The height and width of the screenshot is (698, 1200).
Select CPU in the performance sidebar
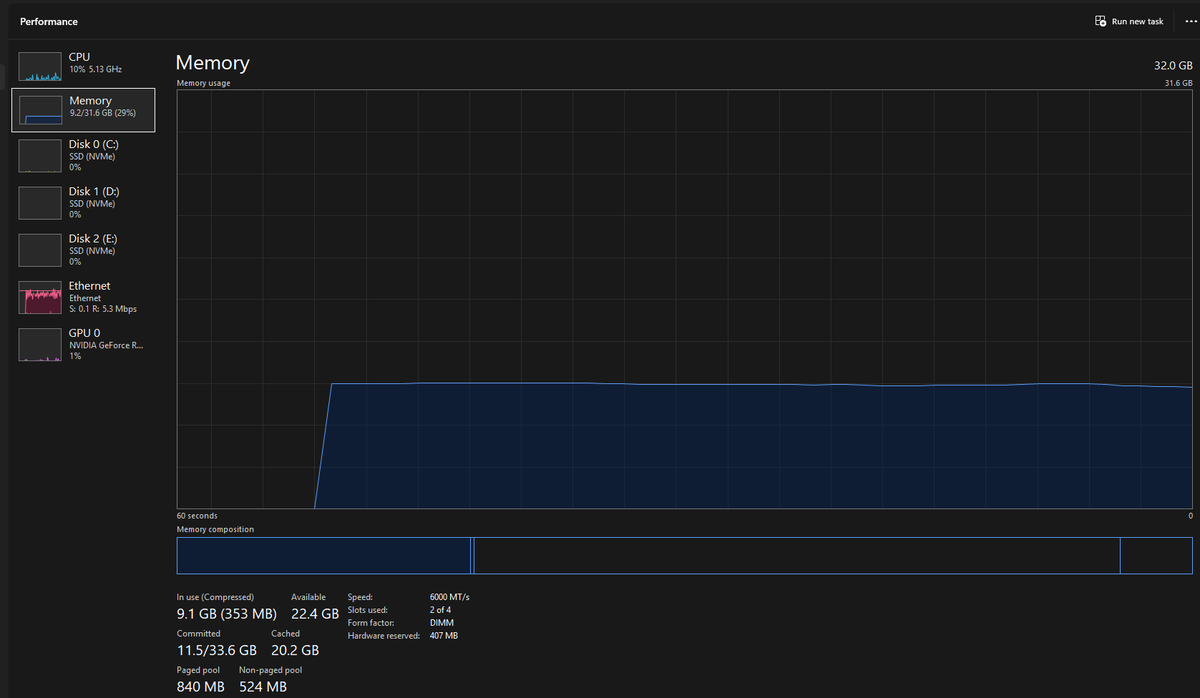click(x=83, y=67)
